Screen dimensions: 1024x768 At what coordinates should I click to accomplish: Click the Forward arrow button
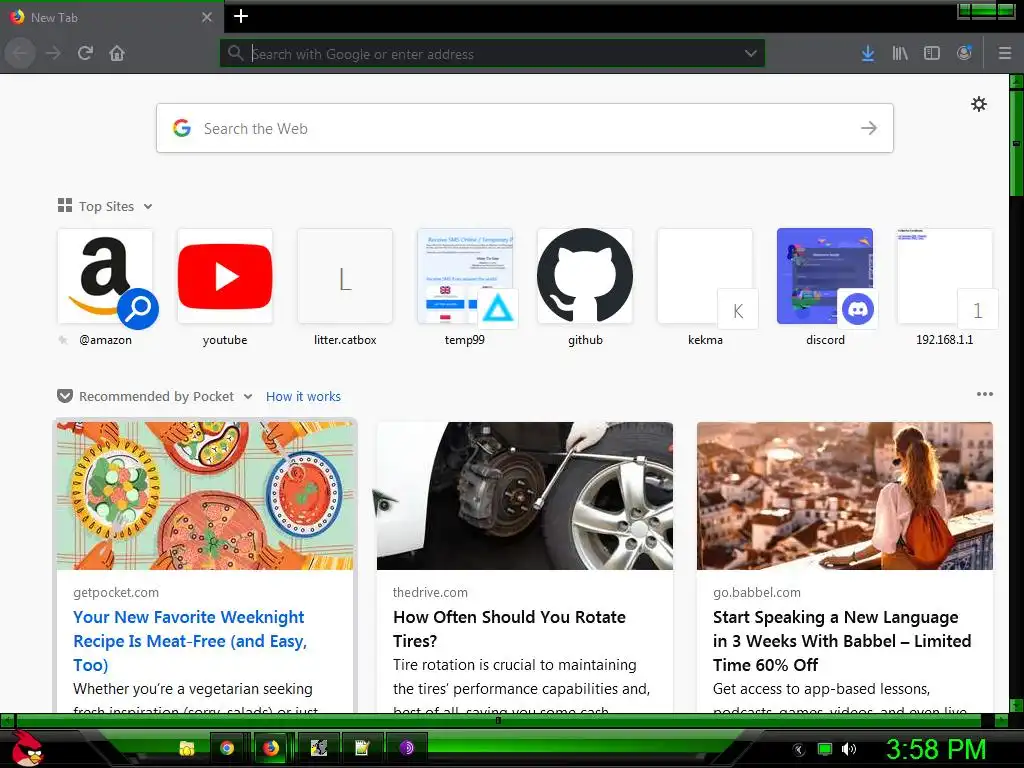tap(54, 53)
